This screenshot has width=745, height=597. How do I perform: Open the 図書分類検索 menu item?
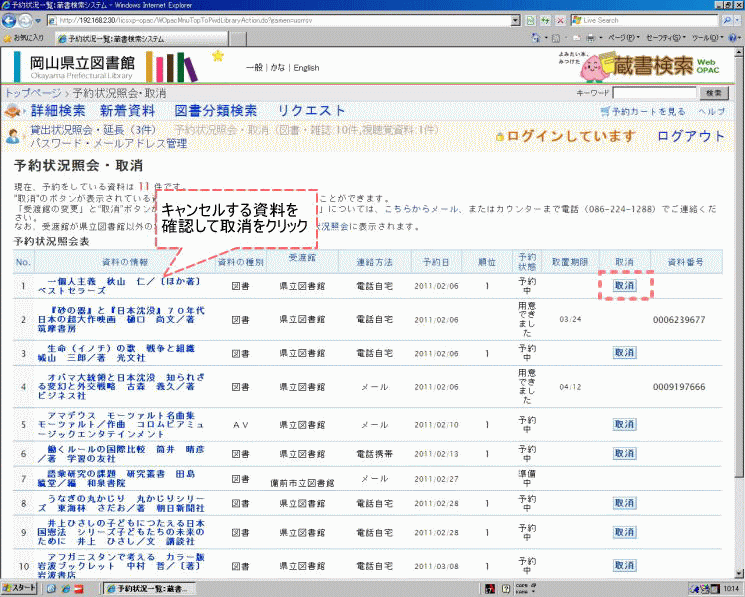click(216, 111)
